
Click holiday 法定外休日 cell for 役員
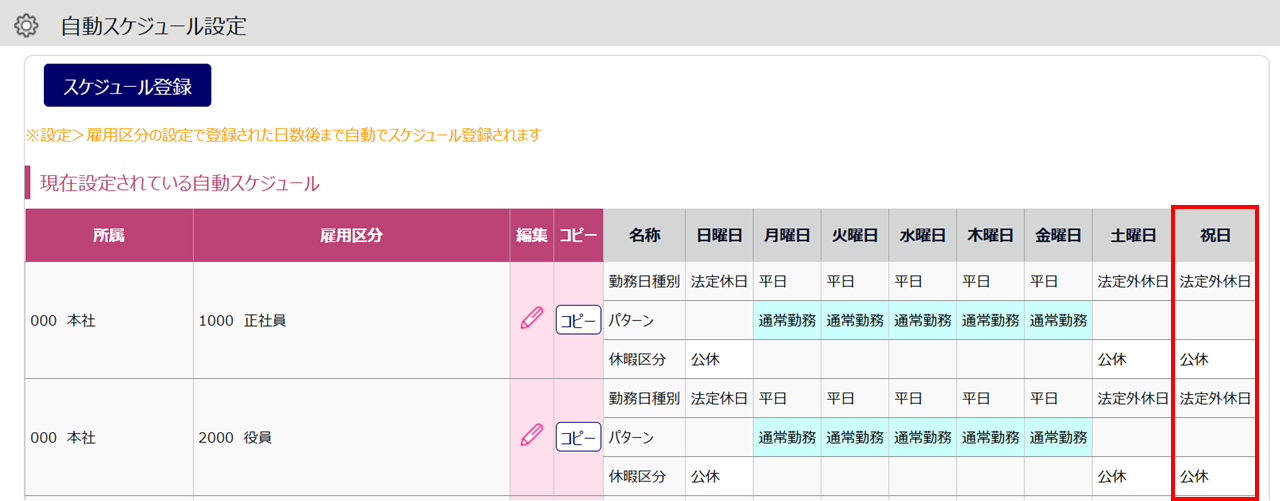1215,398
